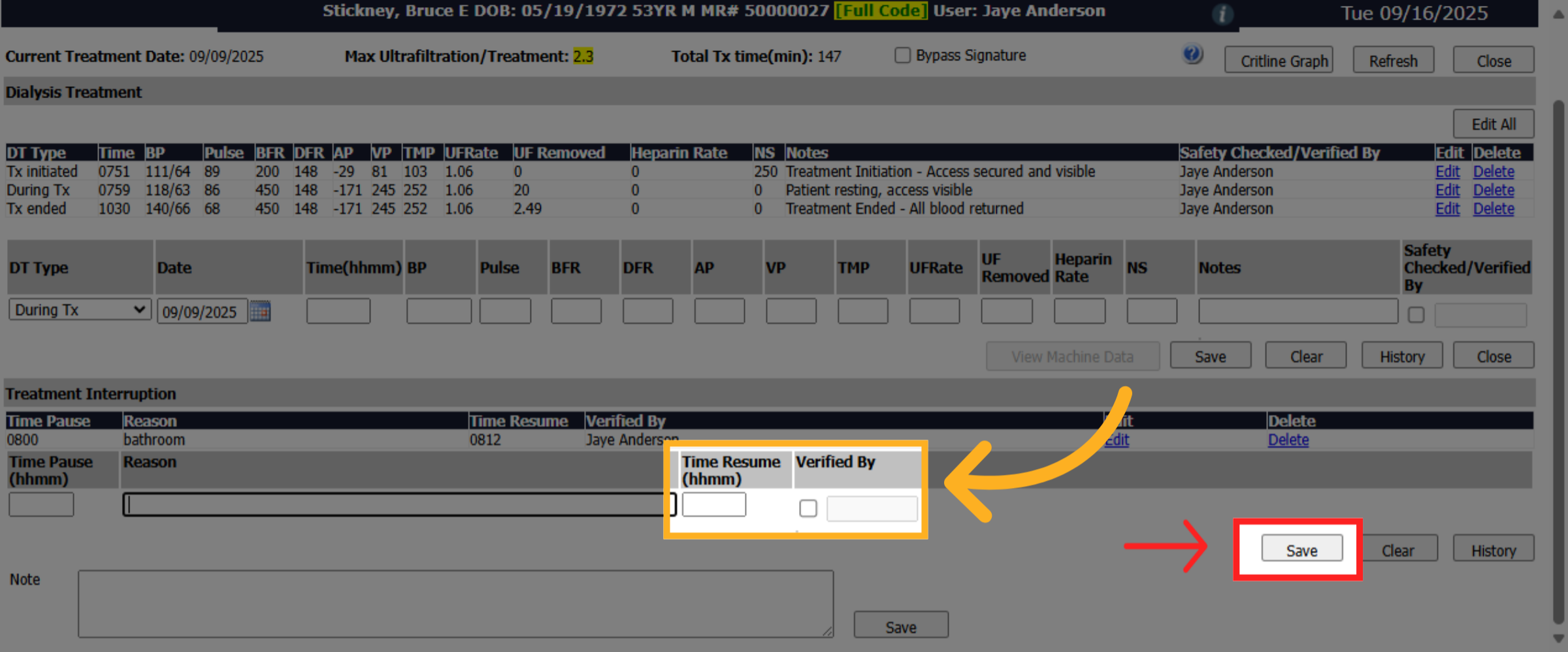This screenshot has width=1568, height=652.
Task: Save the treatment interruption entry
Action: click(x=1302, y=549)
